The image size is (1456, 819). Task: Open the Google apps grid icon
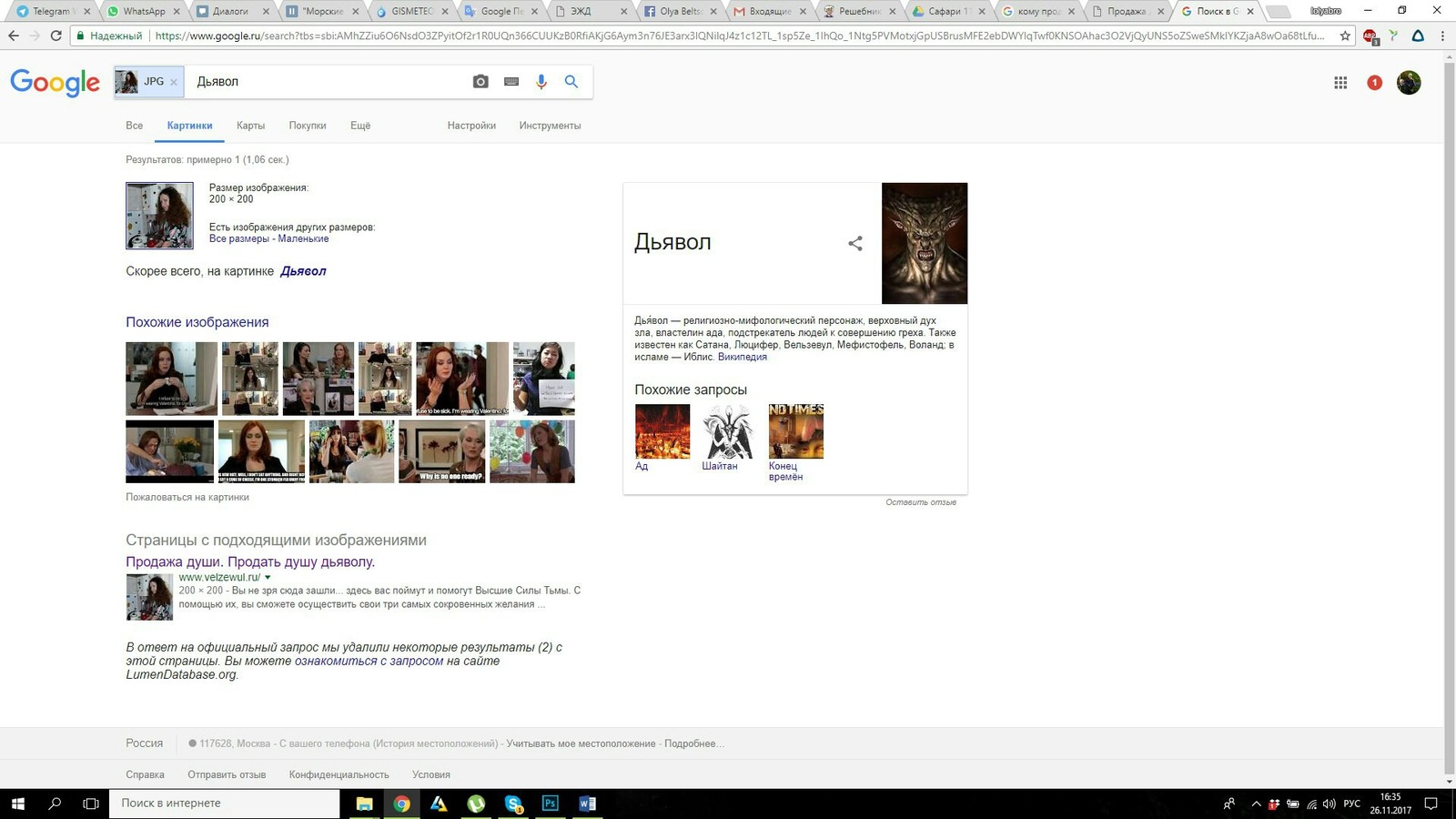click(1340, 83)
